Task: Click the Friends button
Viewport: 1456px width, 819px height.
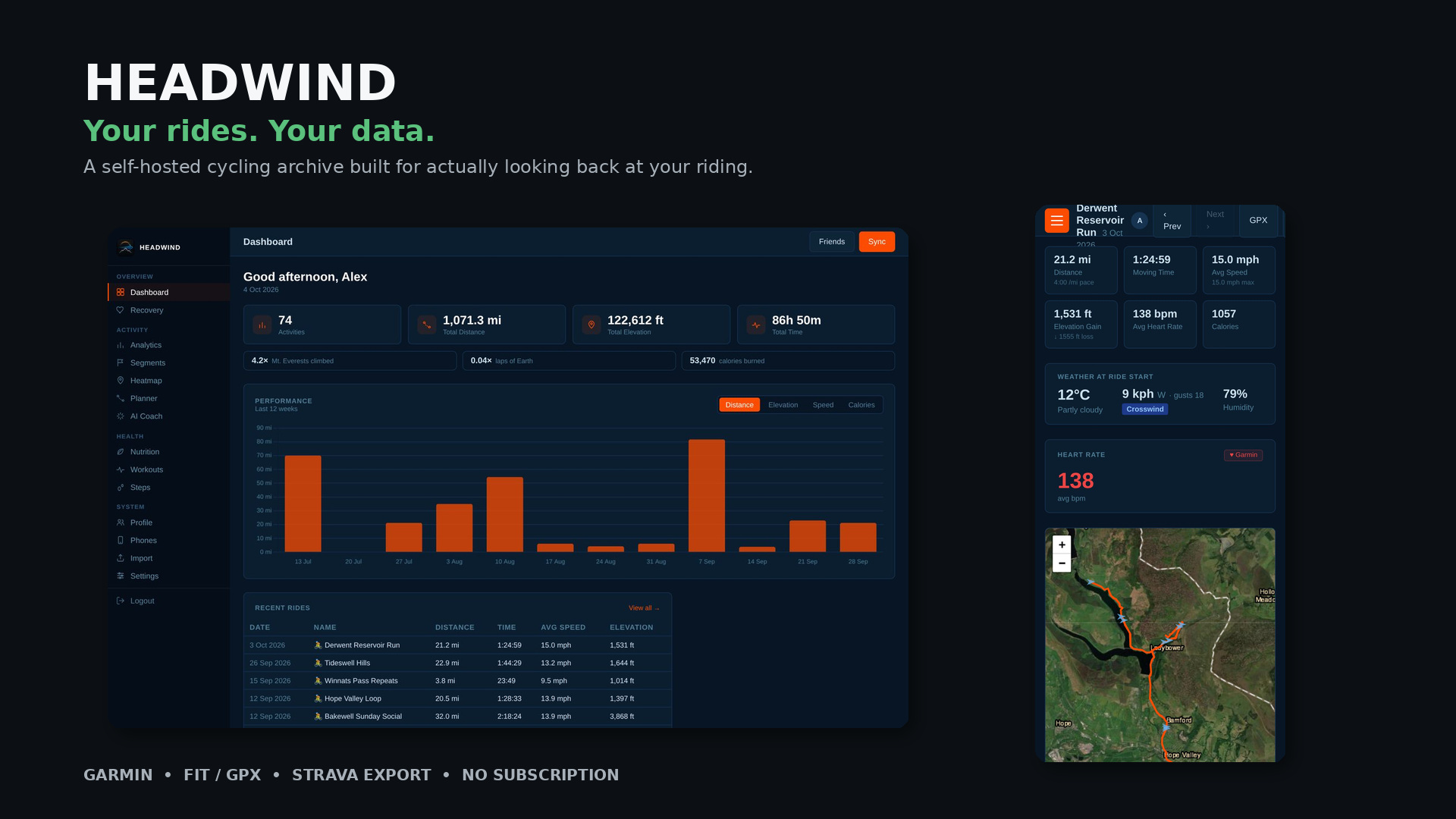Action: pyautogui.click(x=832, y=242)
